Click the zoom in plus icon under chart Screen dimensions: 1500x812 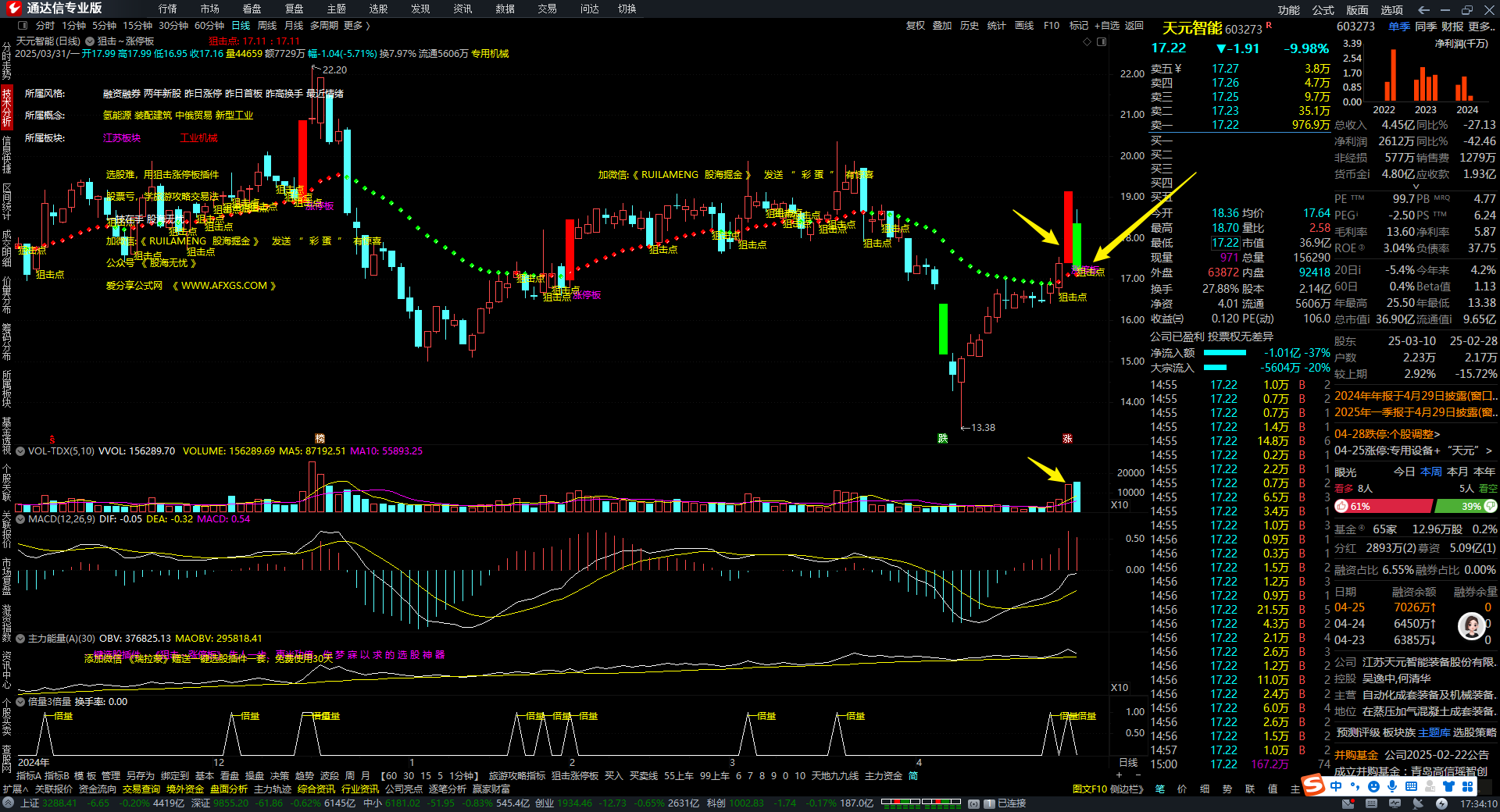(1119, 775)
